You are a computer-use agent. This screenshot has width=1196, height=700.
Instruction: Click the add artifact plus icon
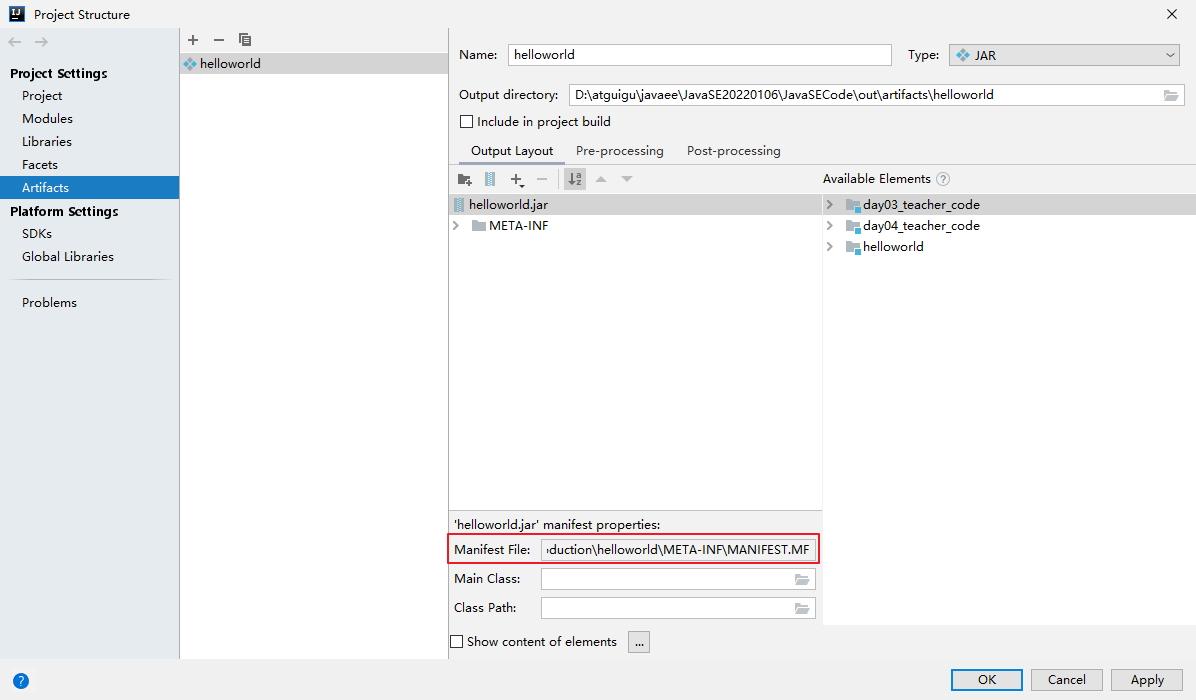click(193, 40)
